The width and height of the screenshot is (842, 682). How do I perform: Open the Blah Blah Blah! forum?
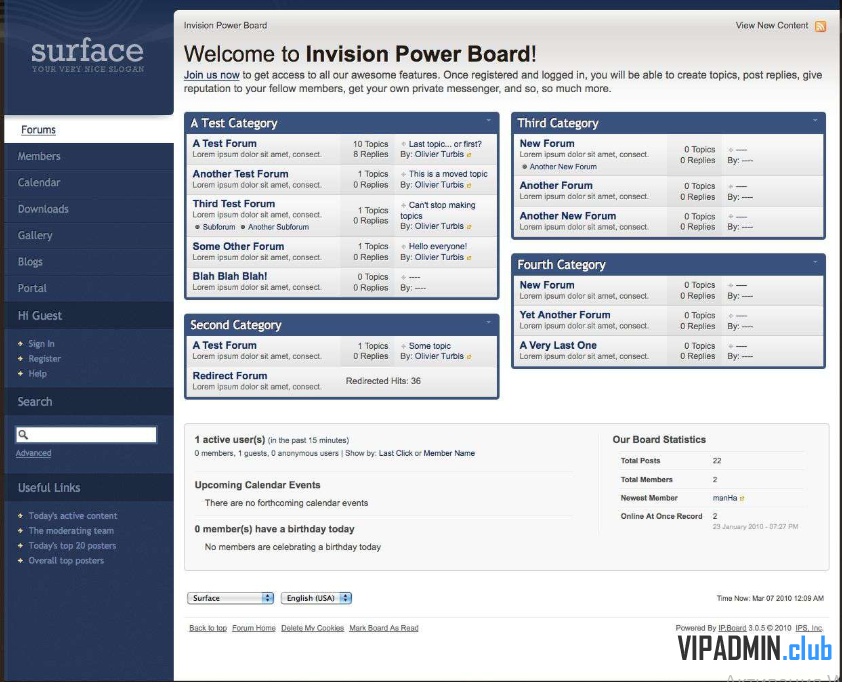[x=230, y=277]
